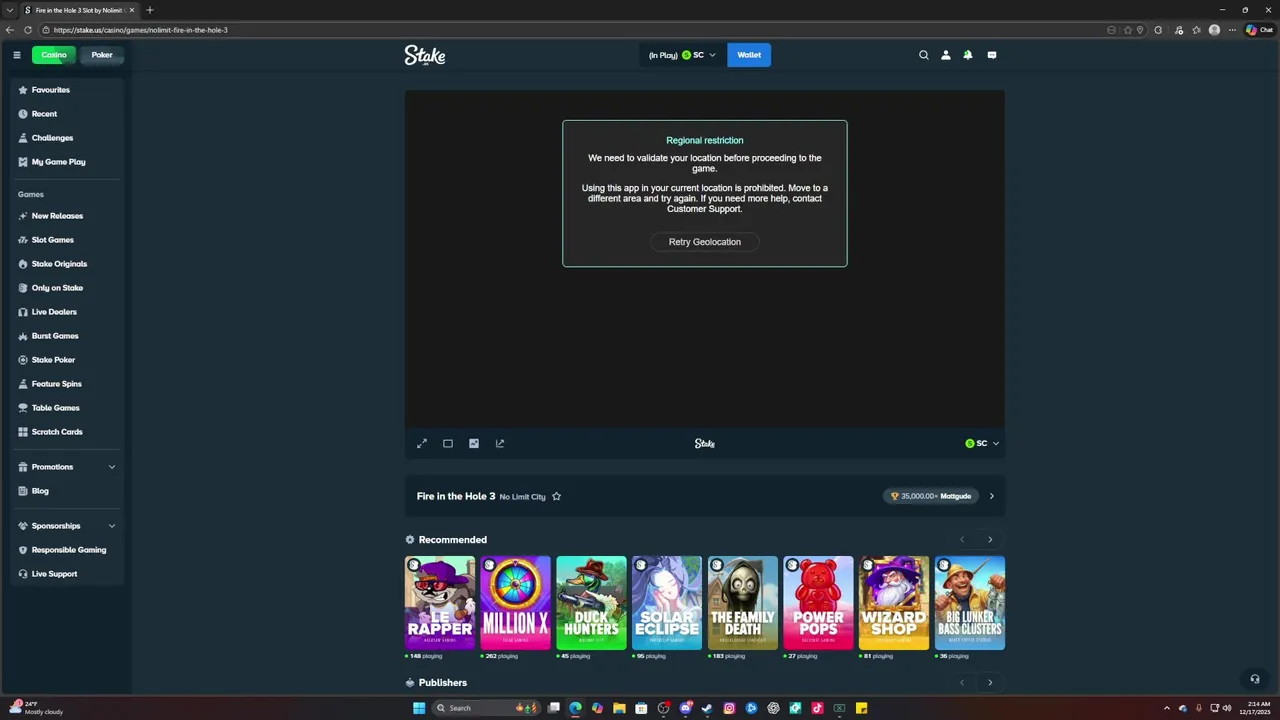Expand the game details chevron arrow
Image resolution: width=1280 pixels, height=720 pixels.
[992, 496]
